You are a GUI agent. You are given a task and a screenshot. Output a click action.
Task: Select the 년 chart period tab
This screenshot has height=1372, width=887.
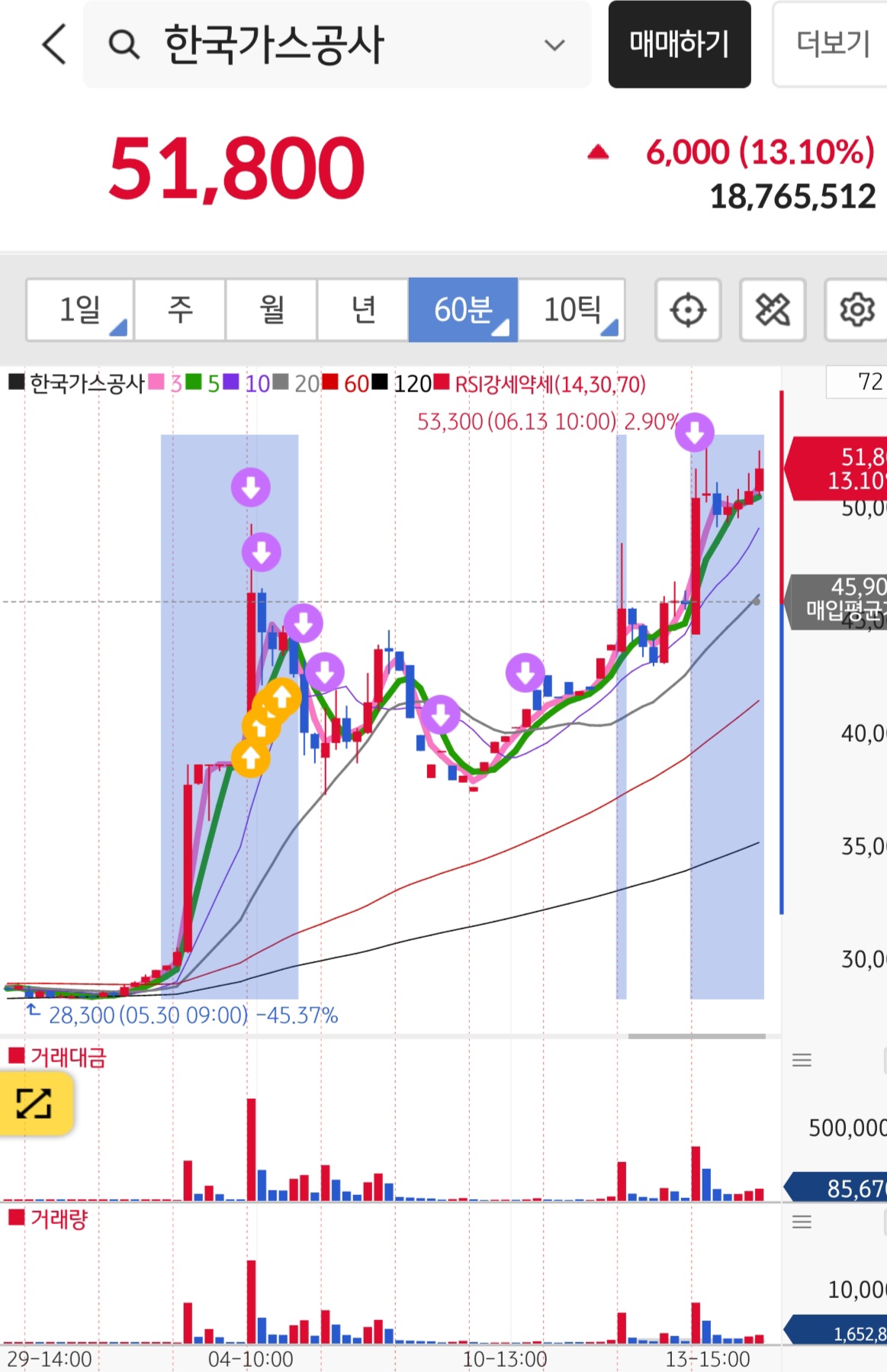coord(363,310)
